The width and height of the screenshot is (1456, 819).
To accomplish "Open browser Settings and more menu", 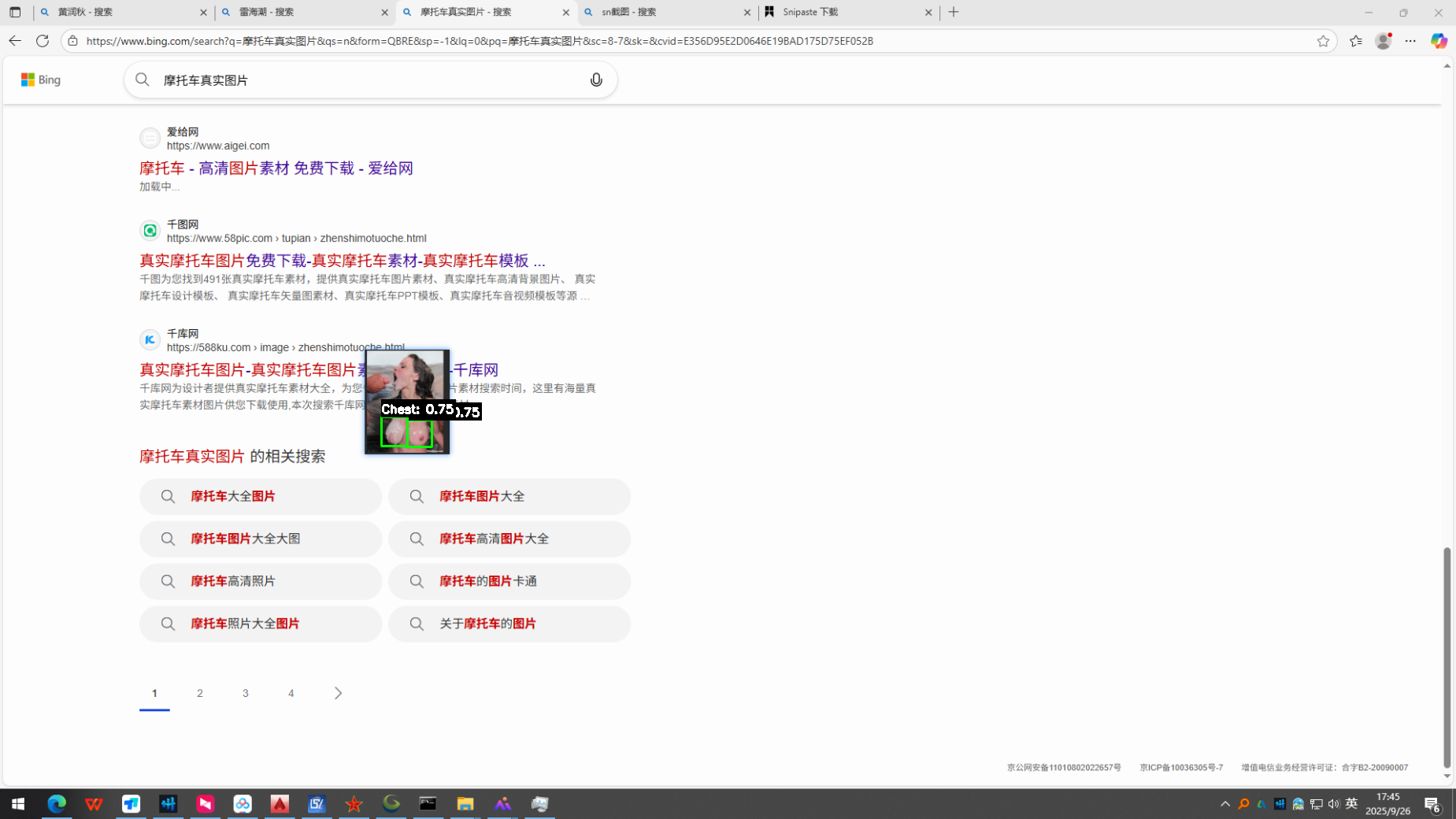I will point(1410,41).
